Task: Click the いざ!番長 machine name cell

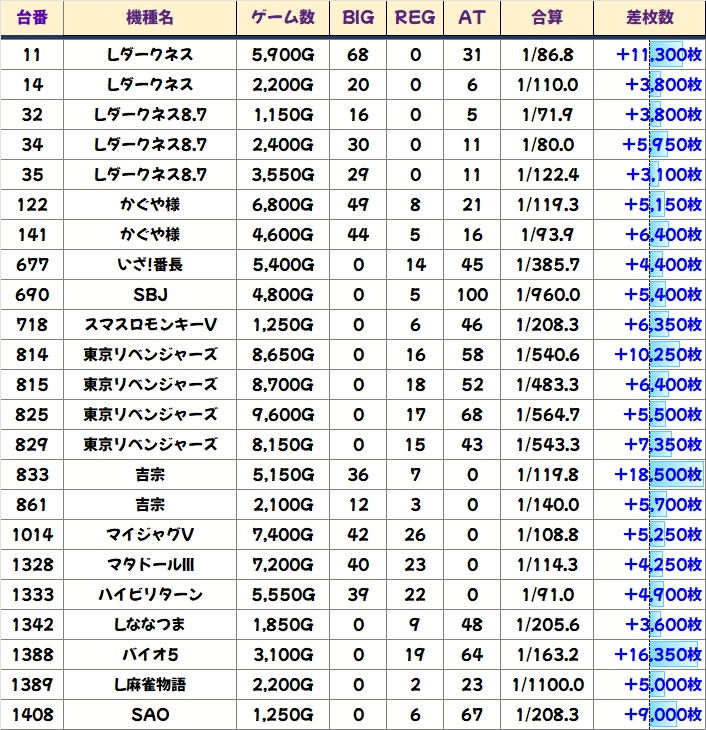Action: tap(149, 264)
